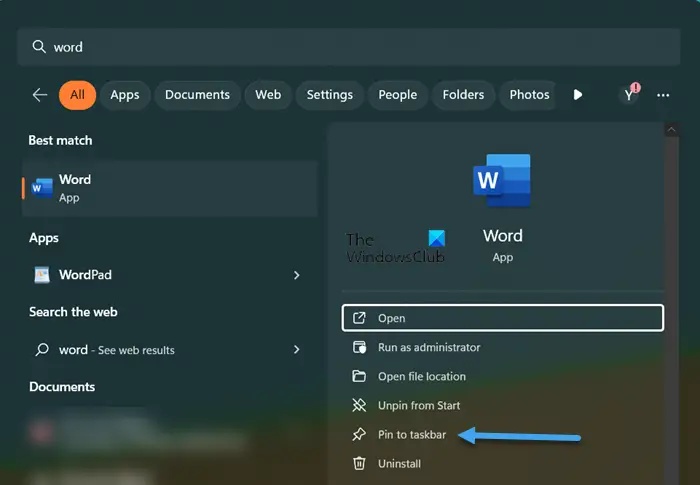Click the Search the web heading
Screen dimensions: 700x485
(x=73, y=312)
